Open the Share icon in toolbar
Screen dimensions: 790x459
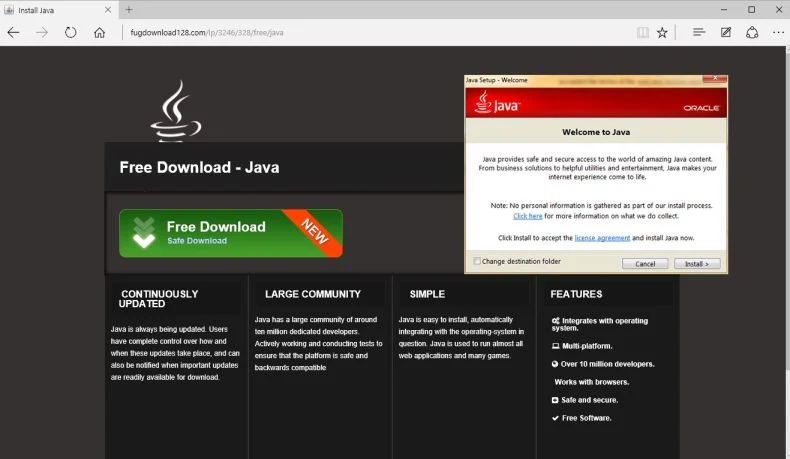752,33
